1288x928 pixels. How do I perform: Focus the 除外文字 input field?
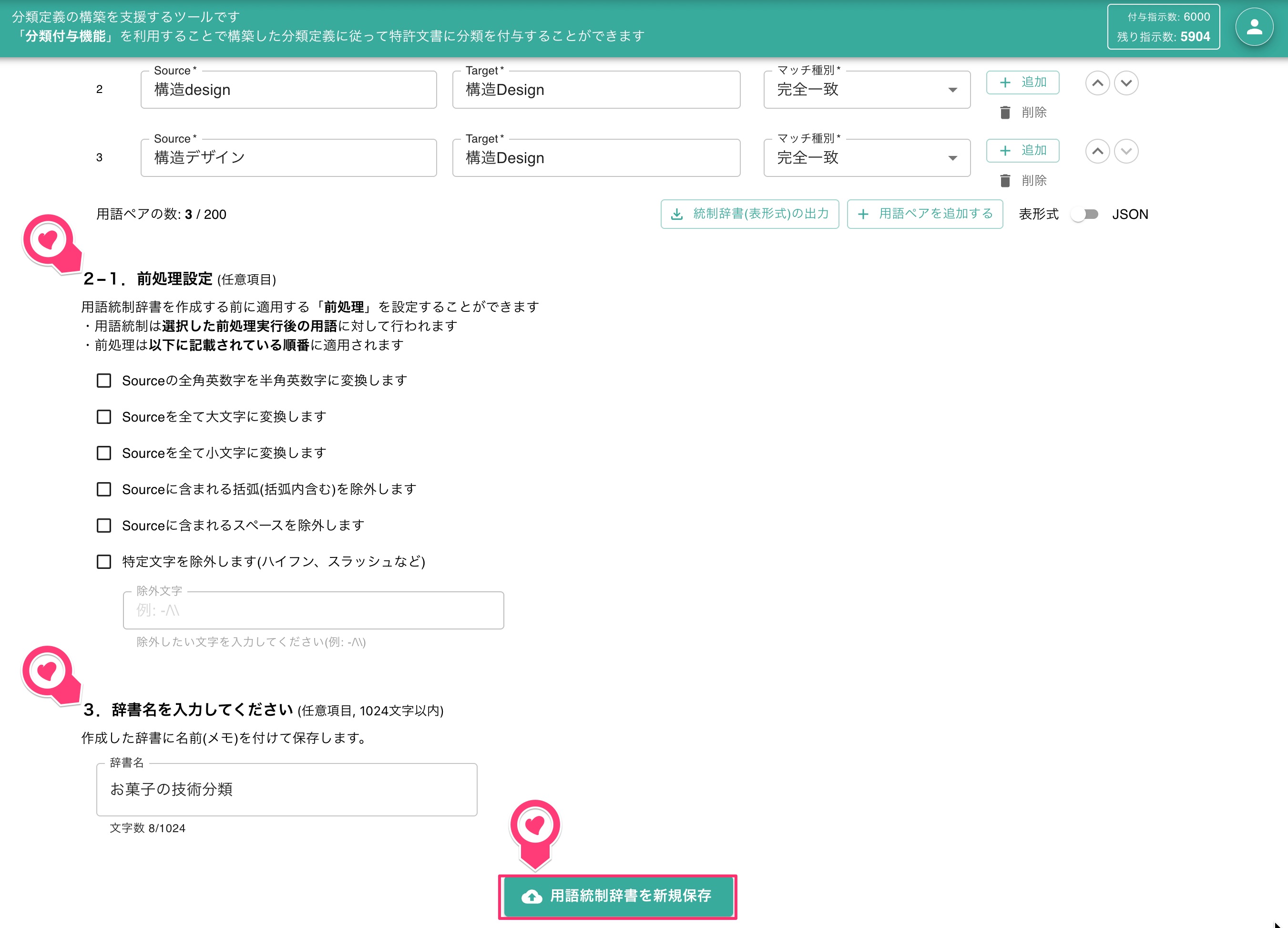314,610
